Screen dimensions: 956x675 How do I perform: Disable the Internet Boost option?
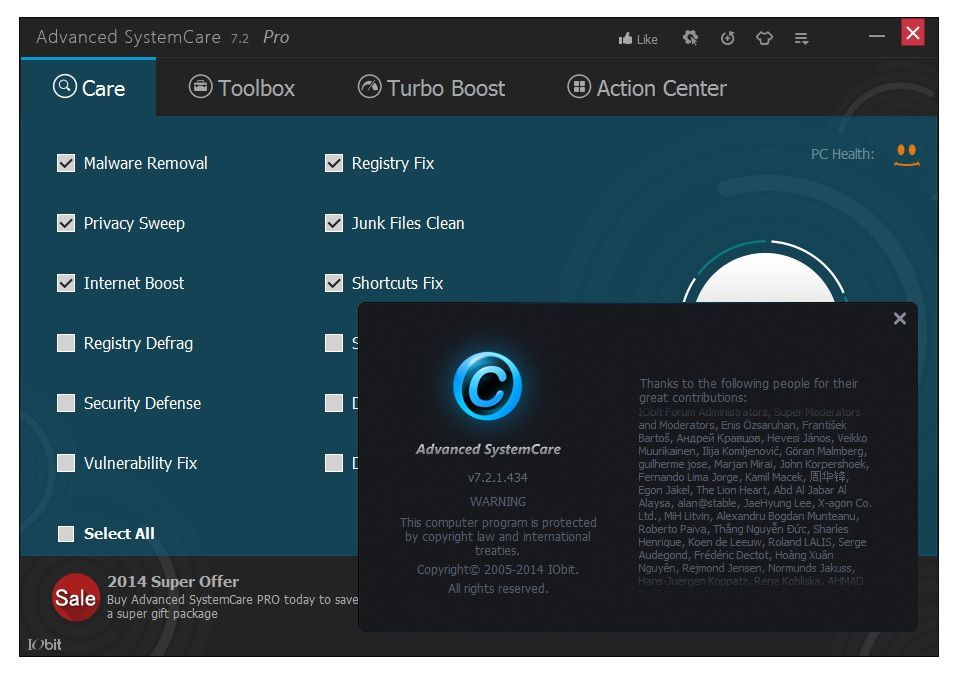click(66, 283)
